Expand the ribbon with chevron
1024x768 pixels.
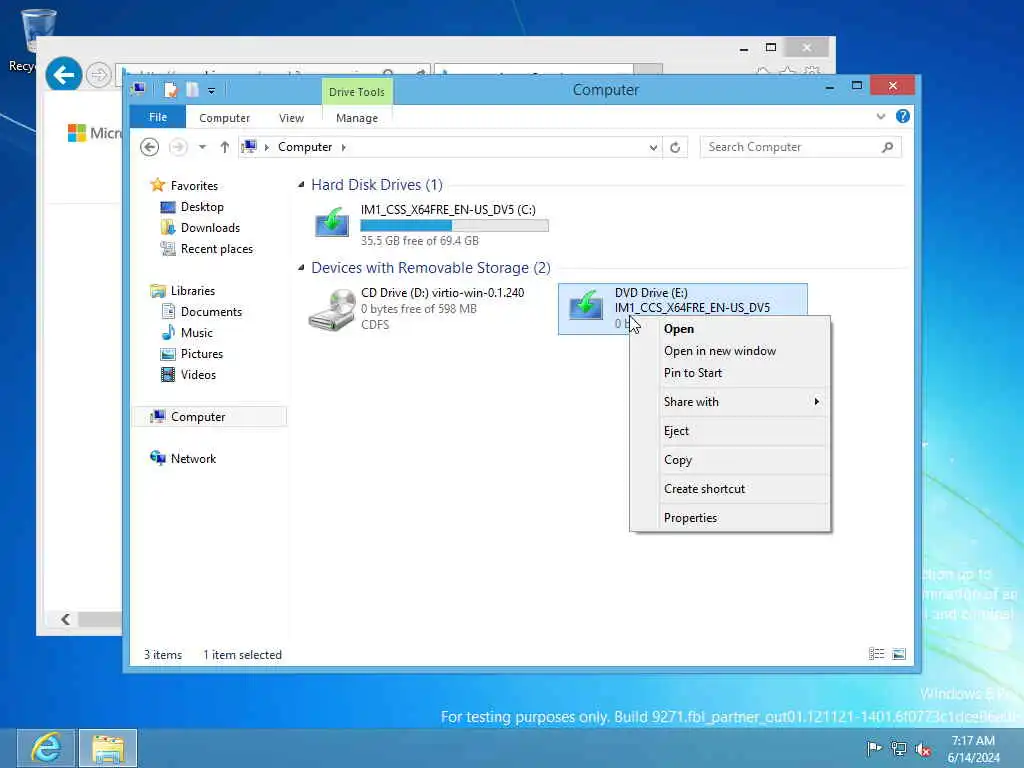click(x=880, y=116)
